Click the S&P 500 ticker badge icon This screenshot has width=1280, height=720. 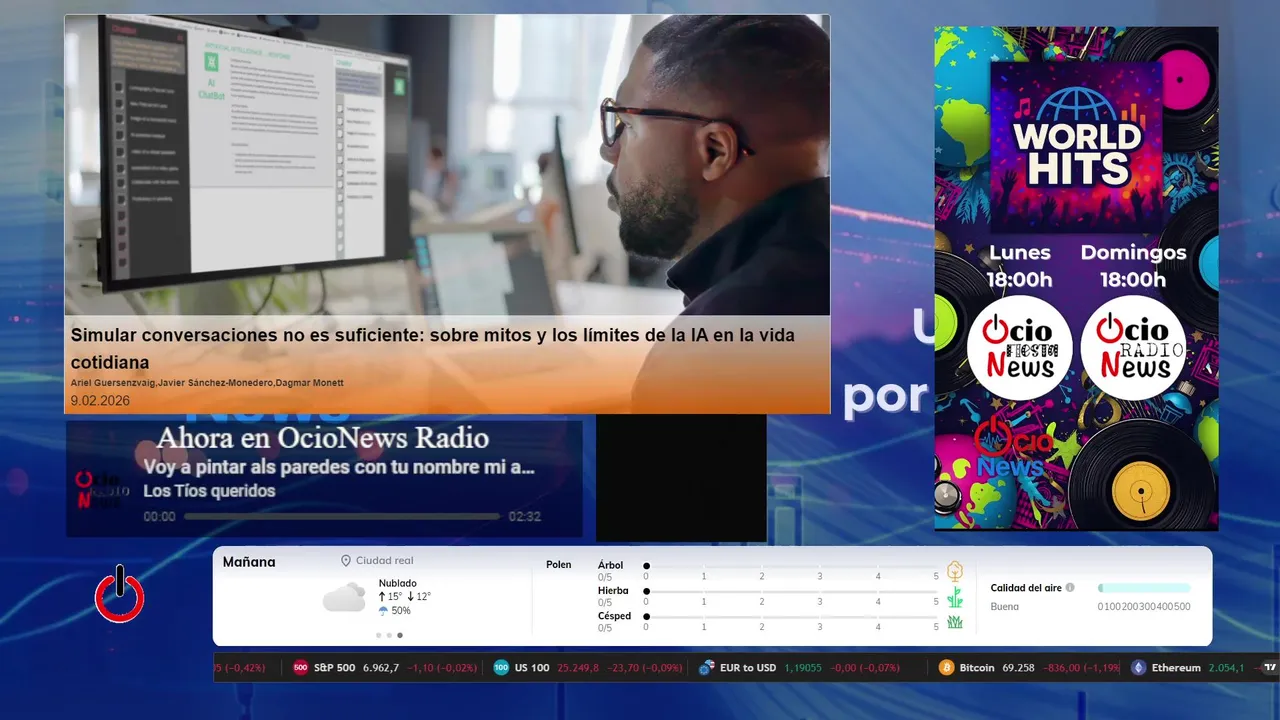click(300, 667)
